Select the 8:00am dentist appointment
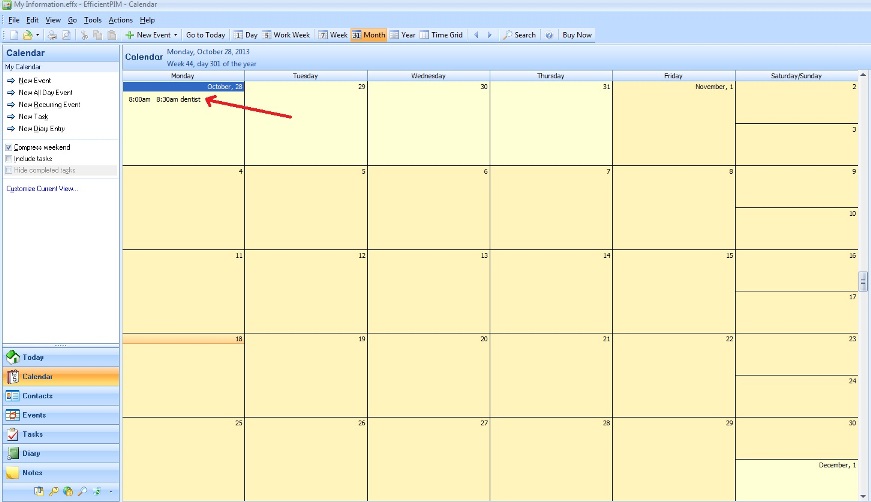This screenshot has width=871, height=502. pyautogui.click(x=165, y=99)
